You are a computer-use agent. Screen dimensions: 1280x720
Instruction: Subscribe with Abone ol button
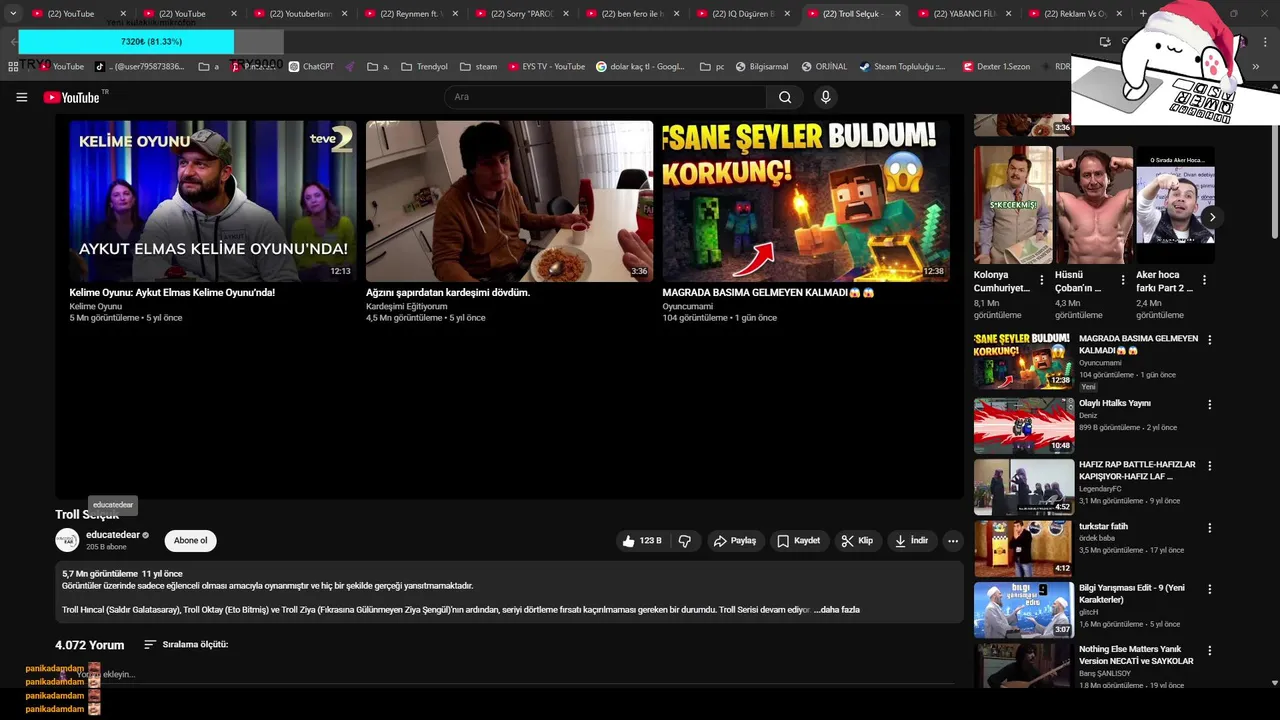[x=190, y=541]
